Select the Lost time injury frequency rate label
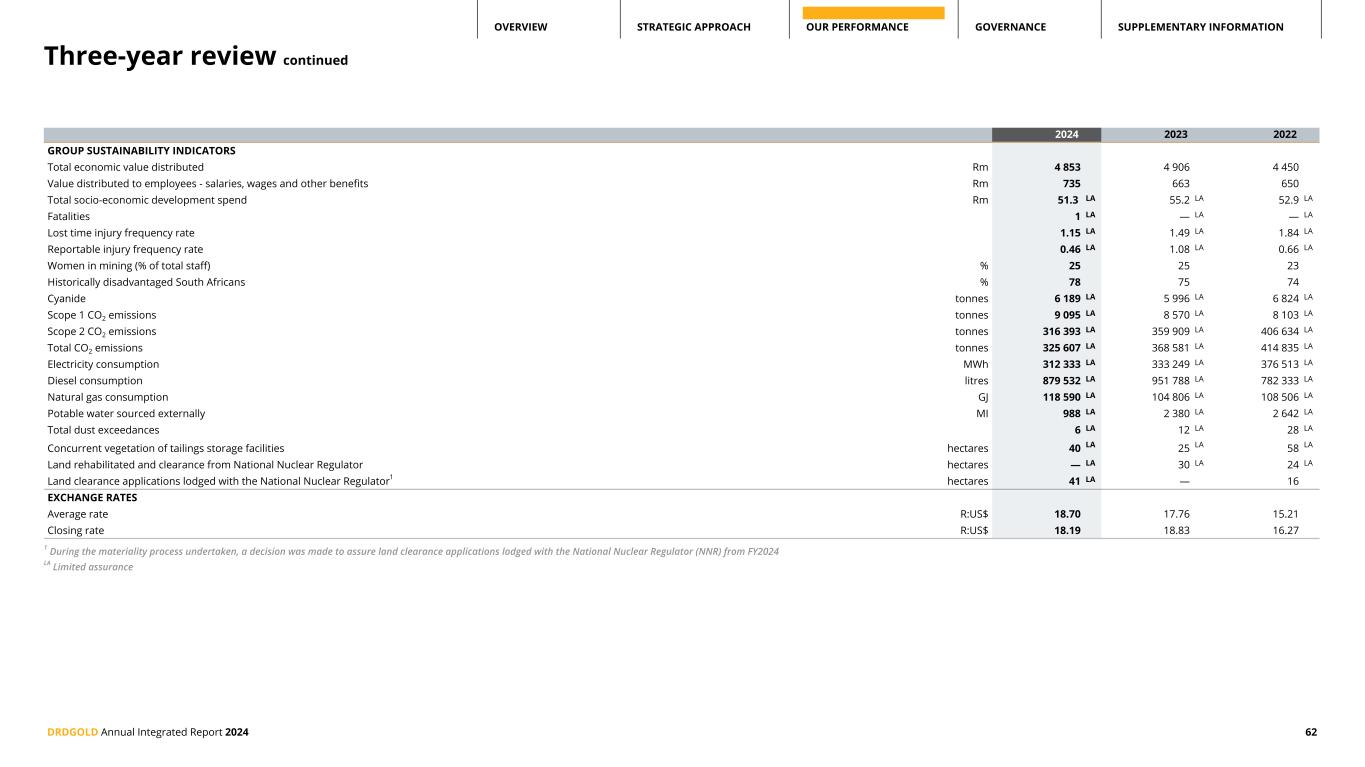This screenshot has height=767, width=1365. pos(121,233)
